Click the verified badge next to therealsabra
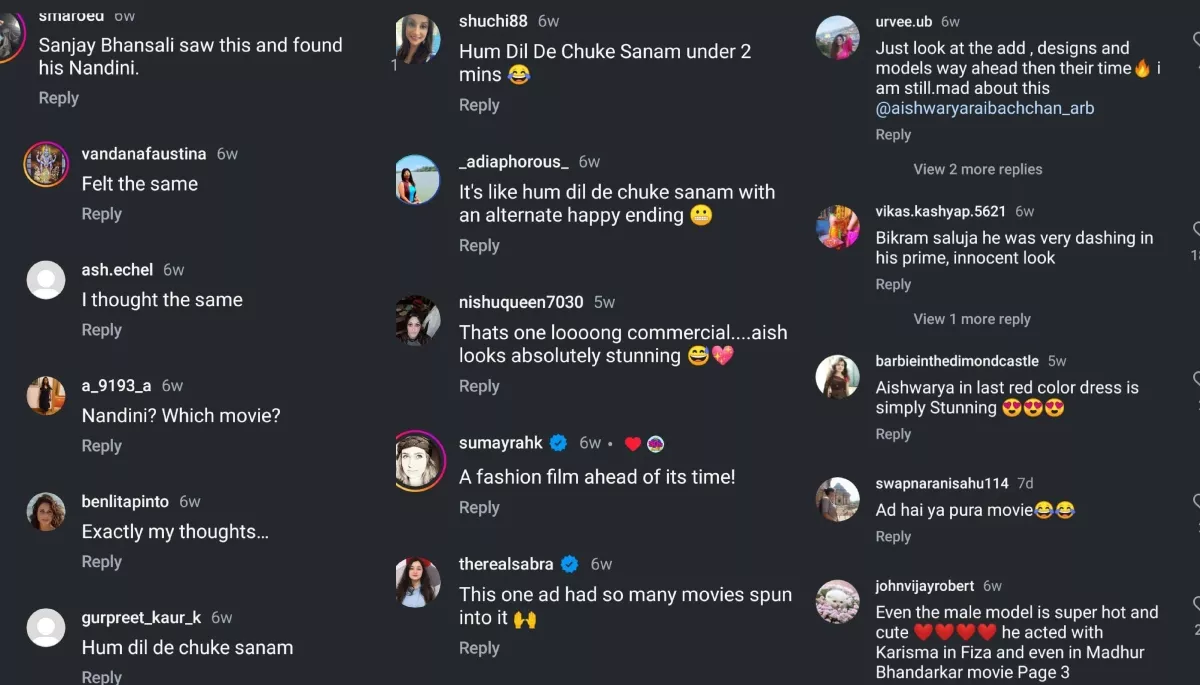The height and width of the screenshot is (685, 1200). 570,564
